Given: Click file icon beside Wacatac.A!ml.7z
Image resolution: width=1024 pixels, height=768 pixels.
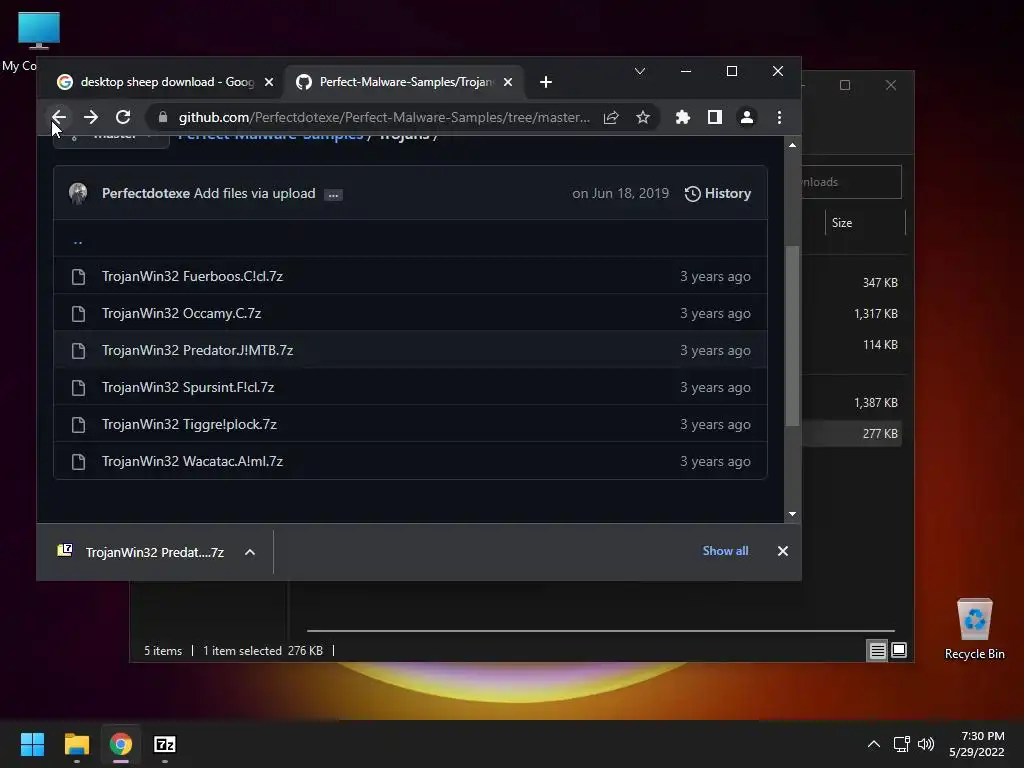Looking at the screenshot, I should click(x=78, y=462).
